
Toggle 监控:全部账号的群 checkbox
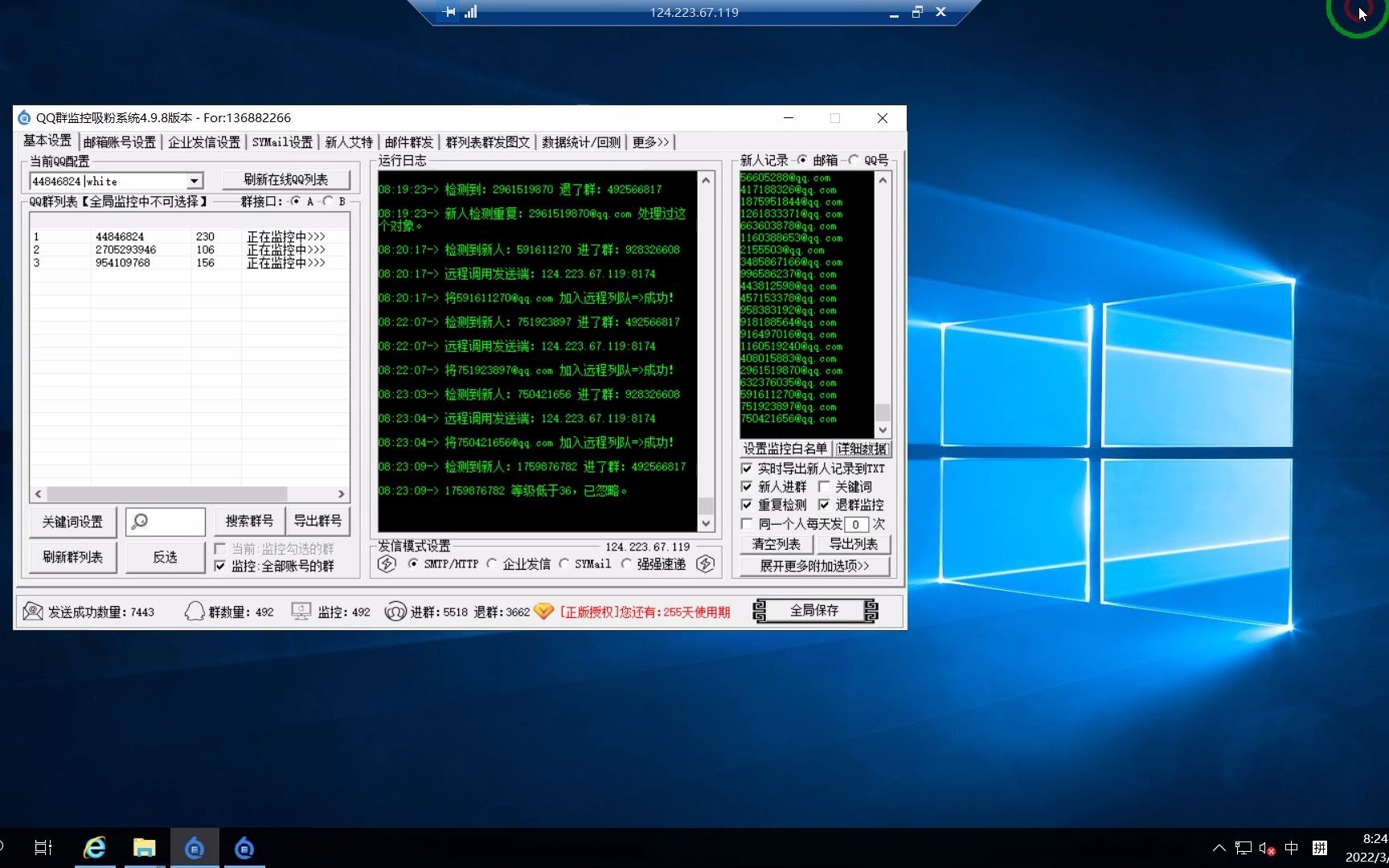pos(220,567)
